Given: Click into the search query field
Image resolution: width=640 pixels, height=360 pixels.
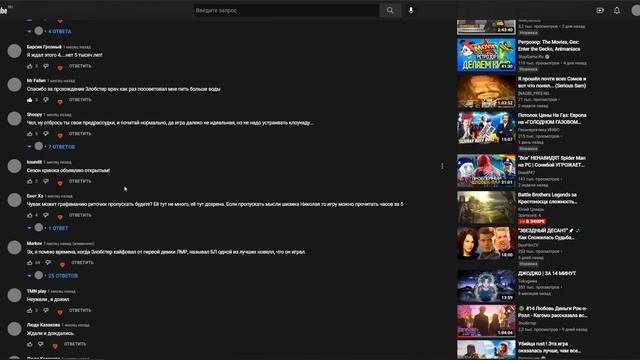Looking at the screenshot, I should coord(286,10).
